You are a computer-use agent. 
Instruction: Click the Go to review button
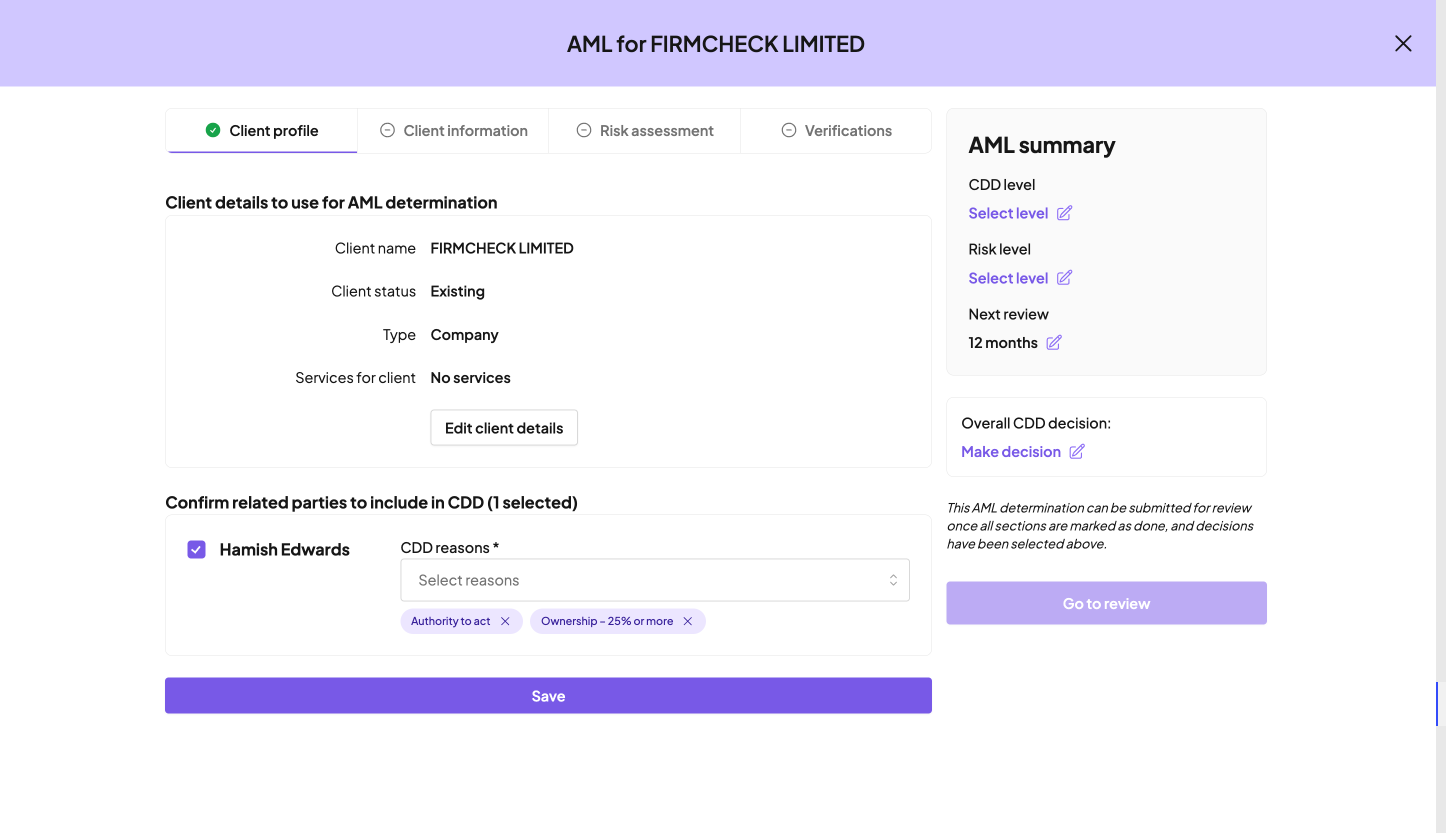(1106, 603)
